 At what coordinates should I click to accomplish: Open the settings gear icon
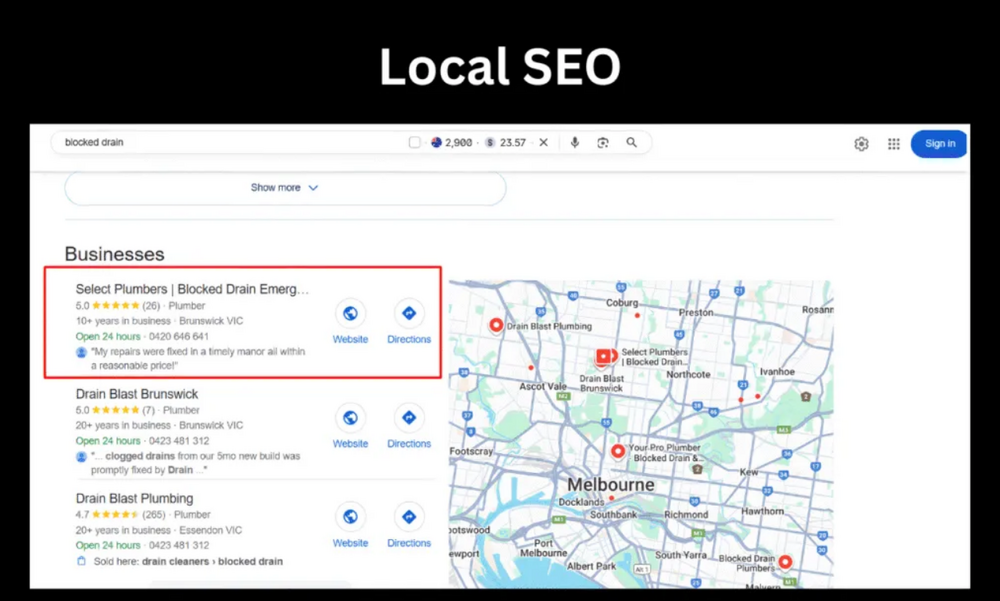(861, 144)
